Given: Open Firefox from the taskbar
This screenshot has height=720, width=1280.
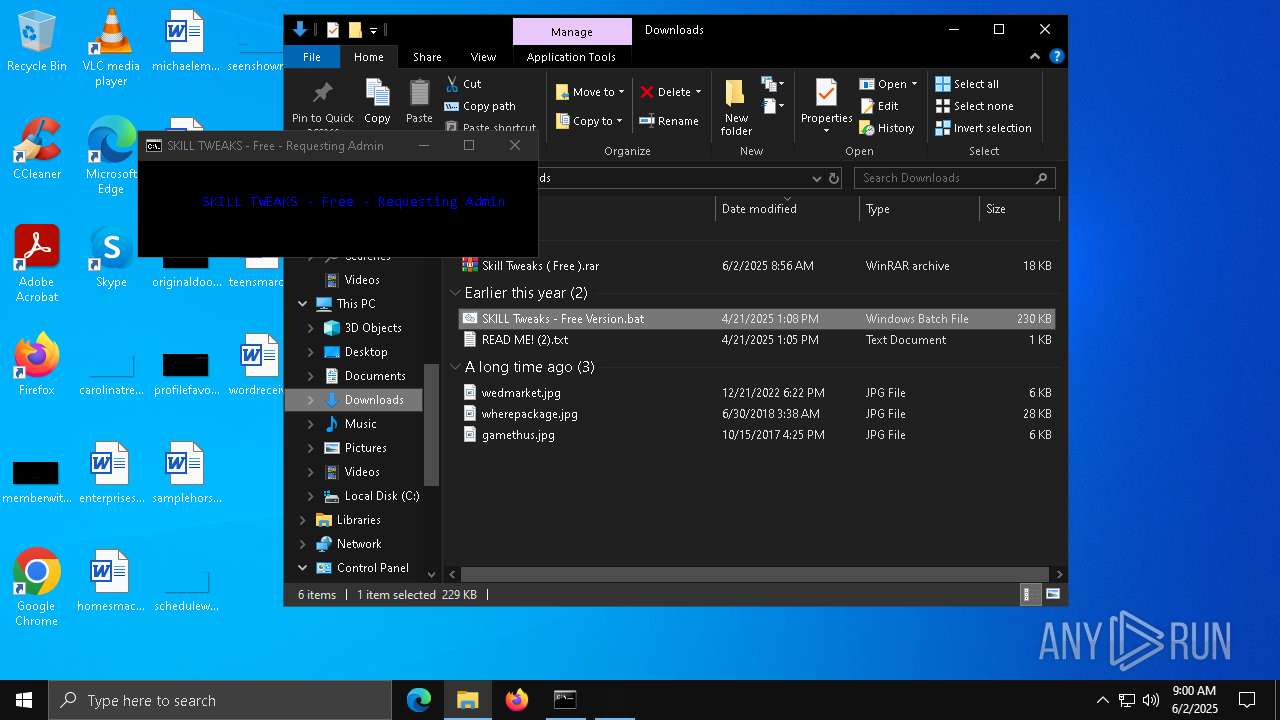Looking at the screenshot, I should [x=516, y=700].
